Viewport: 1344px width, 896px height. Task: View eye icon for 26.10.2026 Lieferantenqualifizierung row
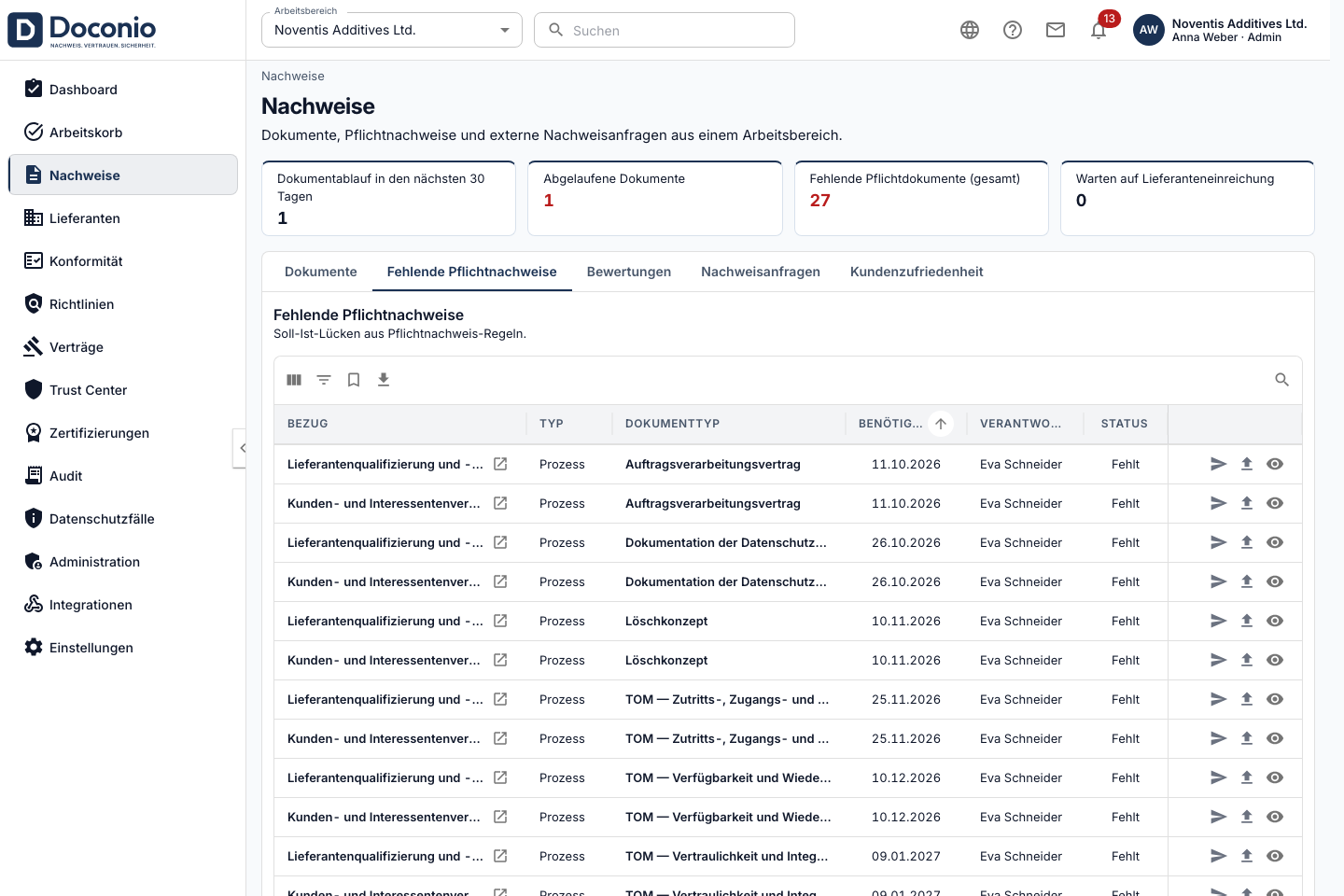(1275, 542)
